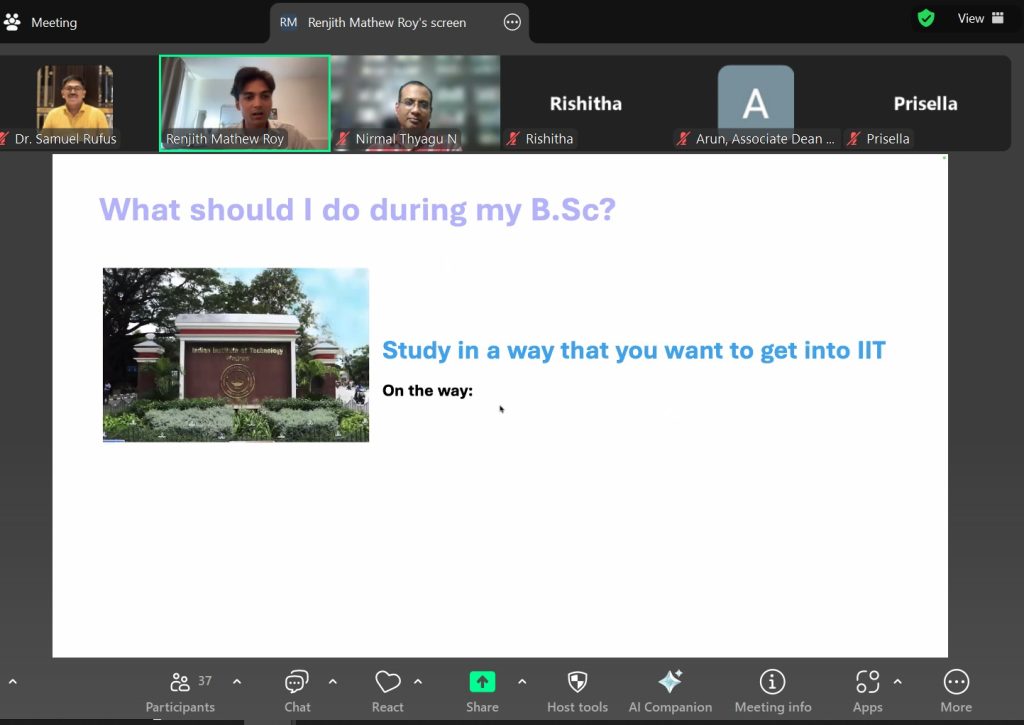Open the View layout menu
The height and width of the screenshot is (725, 1024).
point(980,18)
